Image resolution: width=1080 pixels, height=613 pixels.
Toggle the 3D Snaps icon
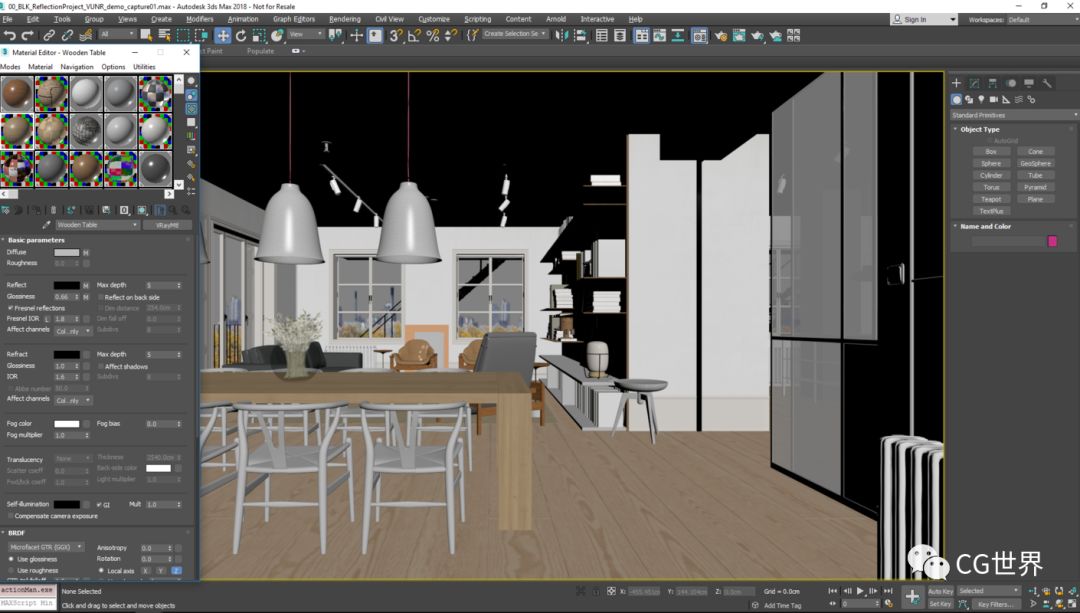[x=395, y=35]
